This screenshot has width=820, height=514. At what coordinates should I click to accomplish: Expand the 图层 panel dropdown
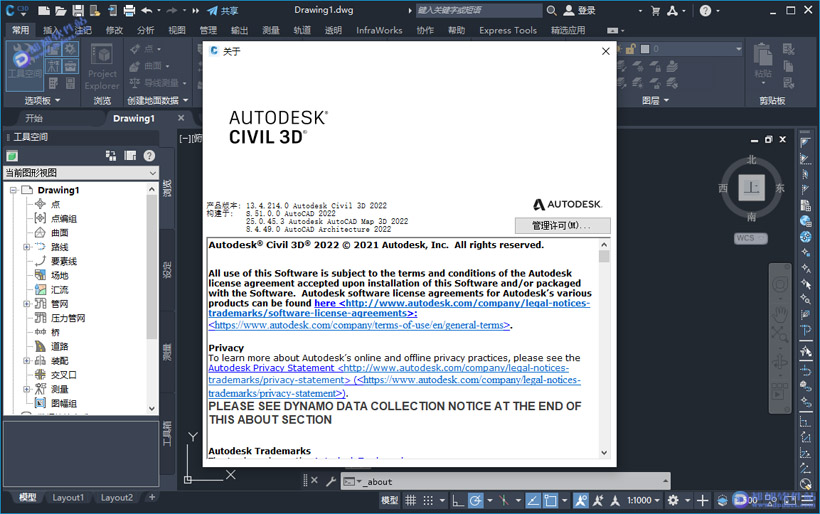(x=656, y=100)
